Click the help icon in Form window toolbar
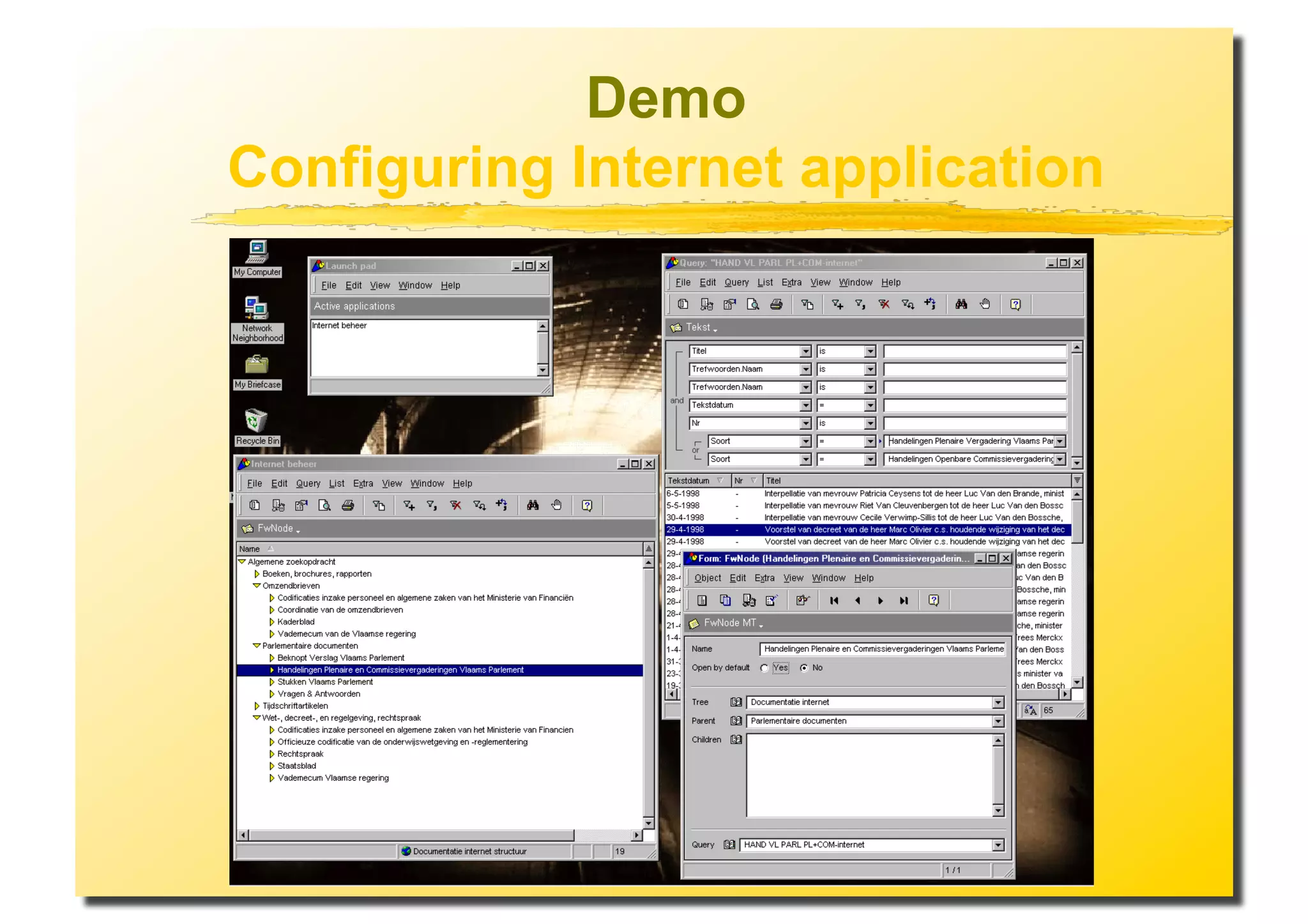Viewport: 1308px width, 924px height. click(x=934, y=600)
